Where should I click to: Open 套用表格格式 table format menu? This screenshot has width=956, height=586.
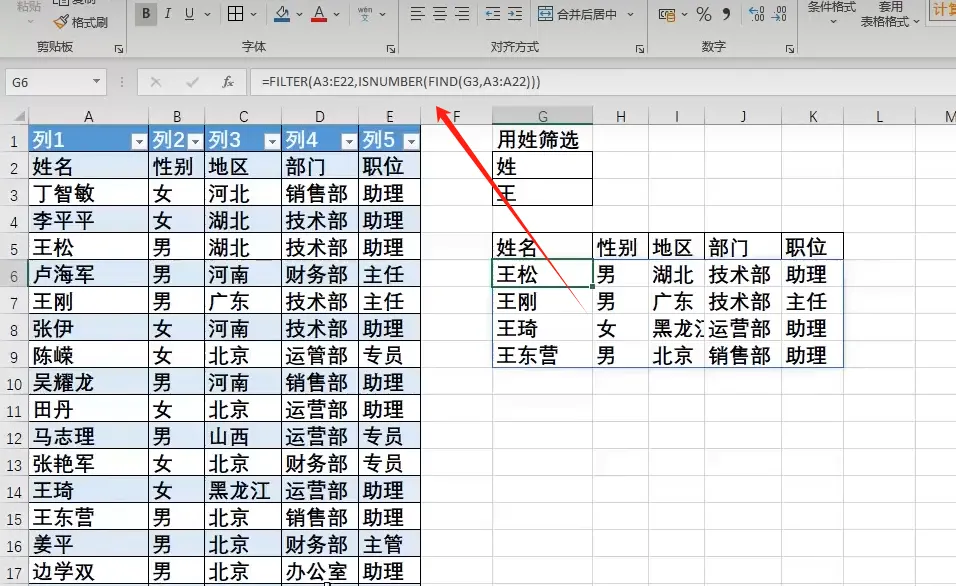point(890,13)
